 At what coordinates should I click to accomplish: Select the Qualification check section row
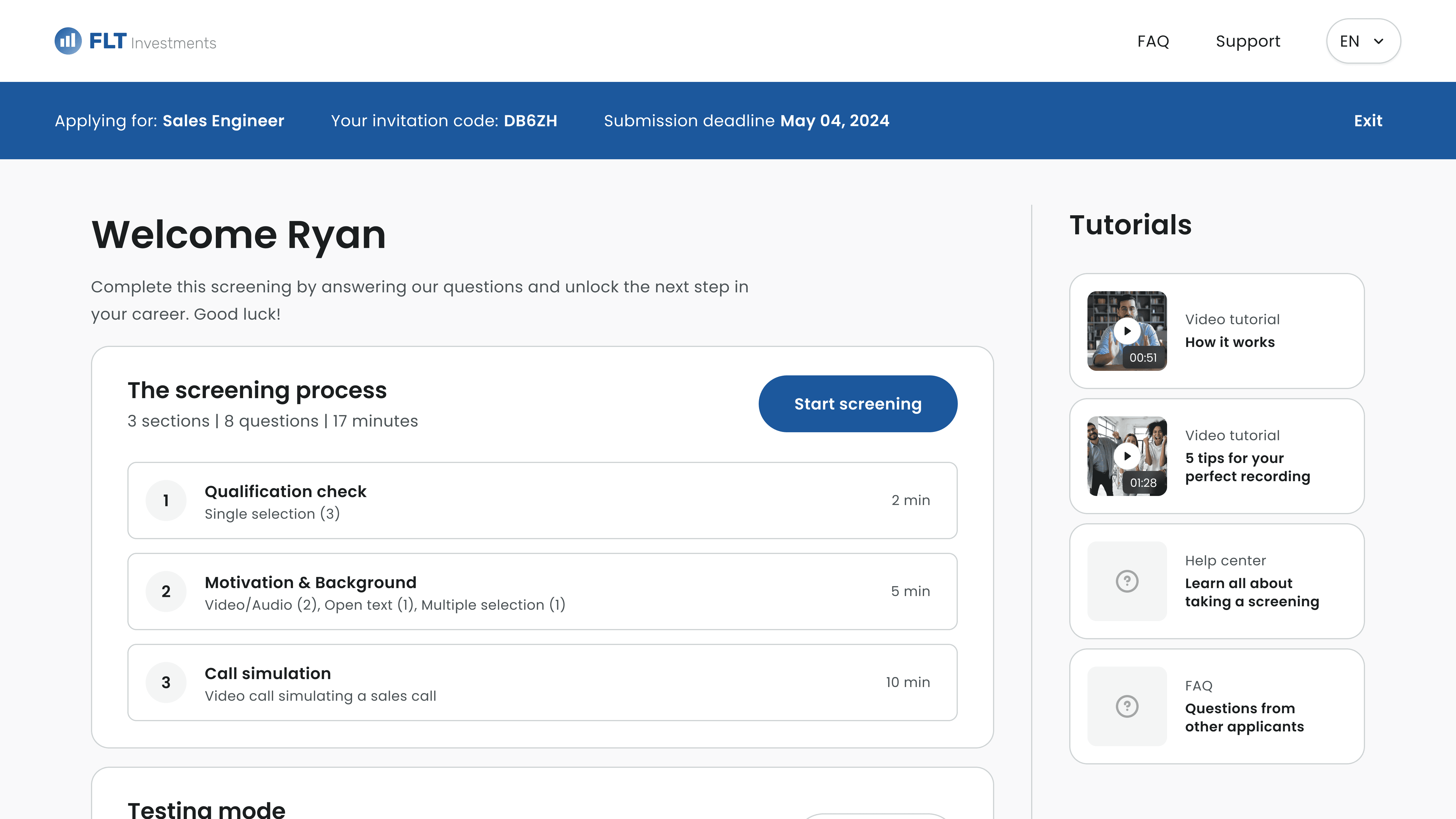(x=542, y=501)
